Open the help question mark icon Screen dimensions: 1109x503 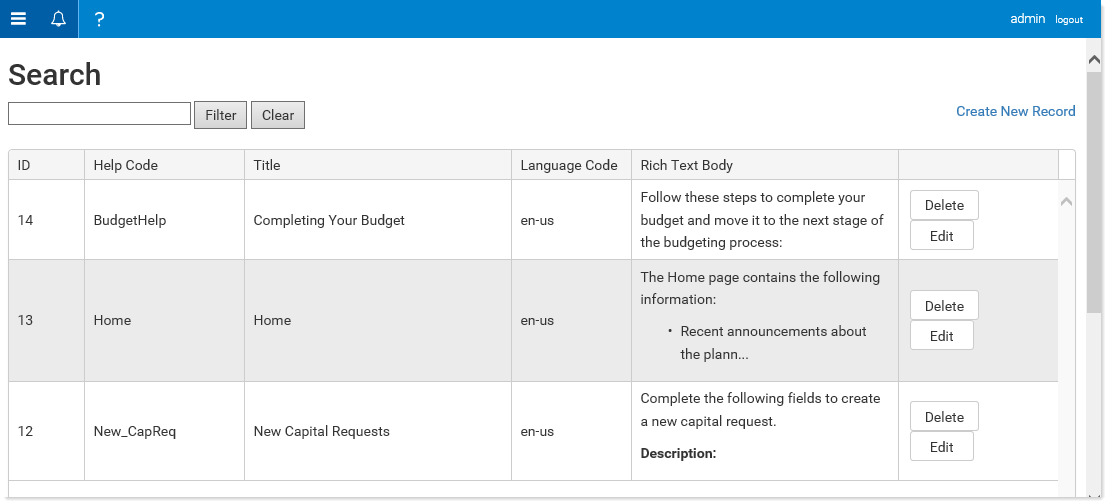(x=99, y=19)
